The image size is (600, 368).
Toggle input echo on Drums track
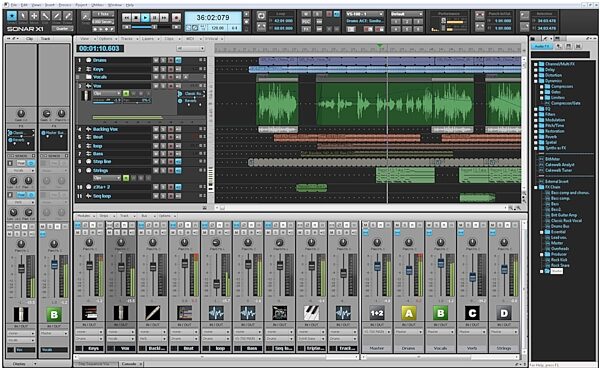coord(178,60)
